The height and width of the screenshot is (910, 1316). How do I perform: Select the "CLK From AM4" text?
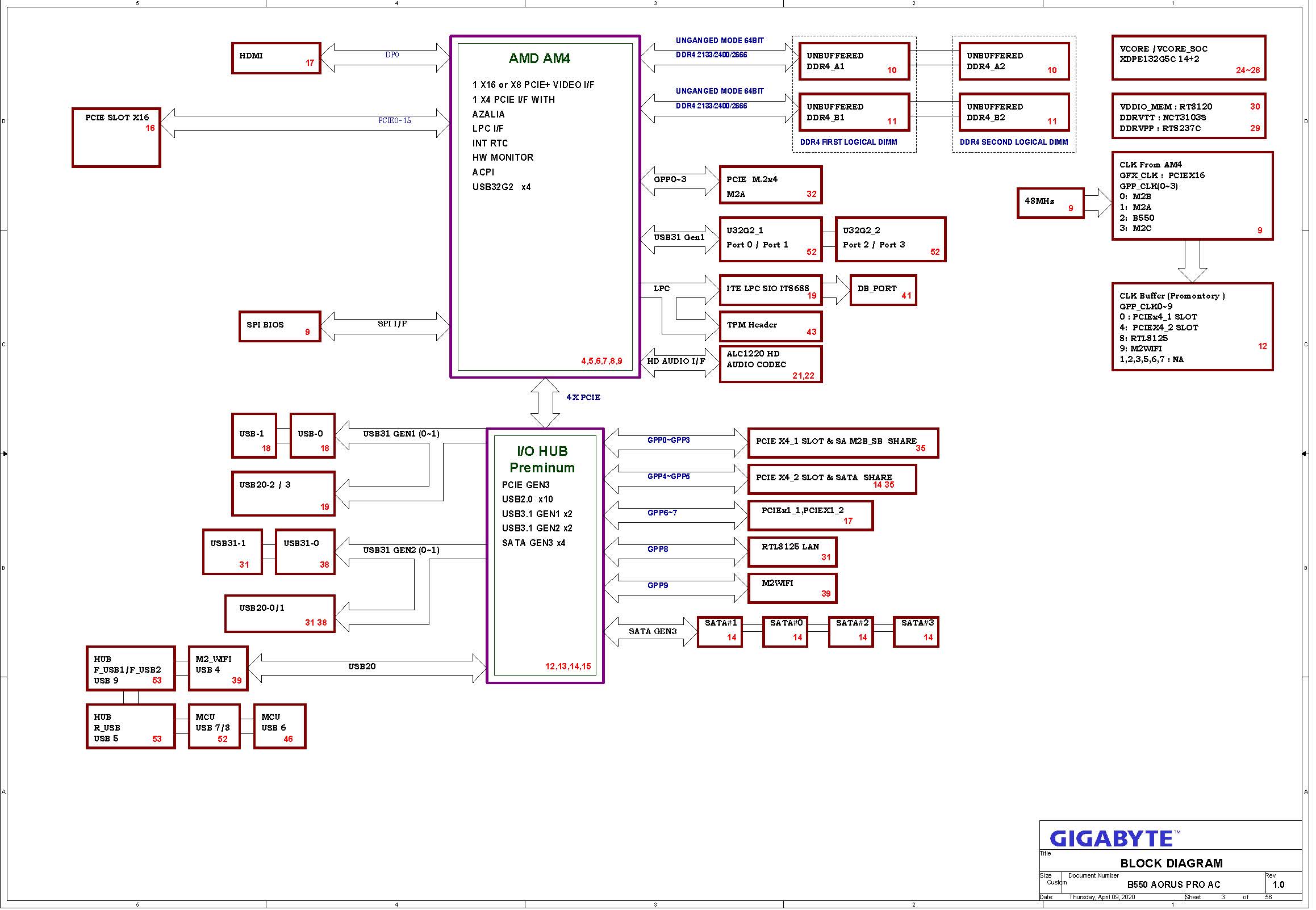pyautogui.click(x=1150, y=165)
